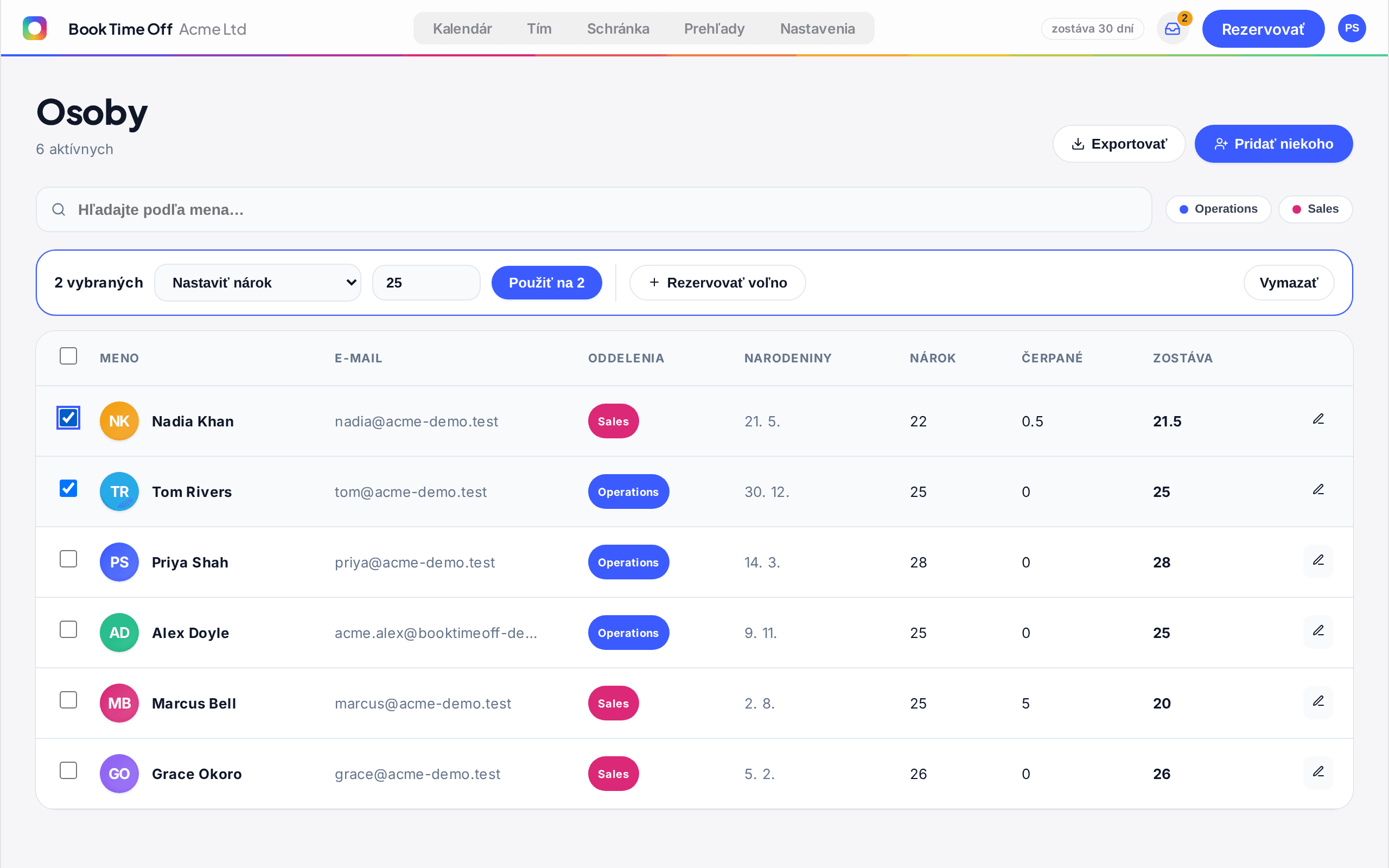
Task: Tick the select-all header checkbox
Action: click(x=68, y=356)
